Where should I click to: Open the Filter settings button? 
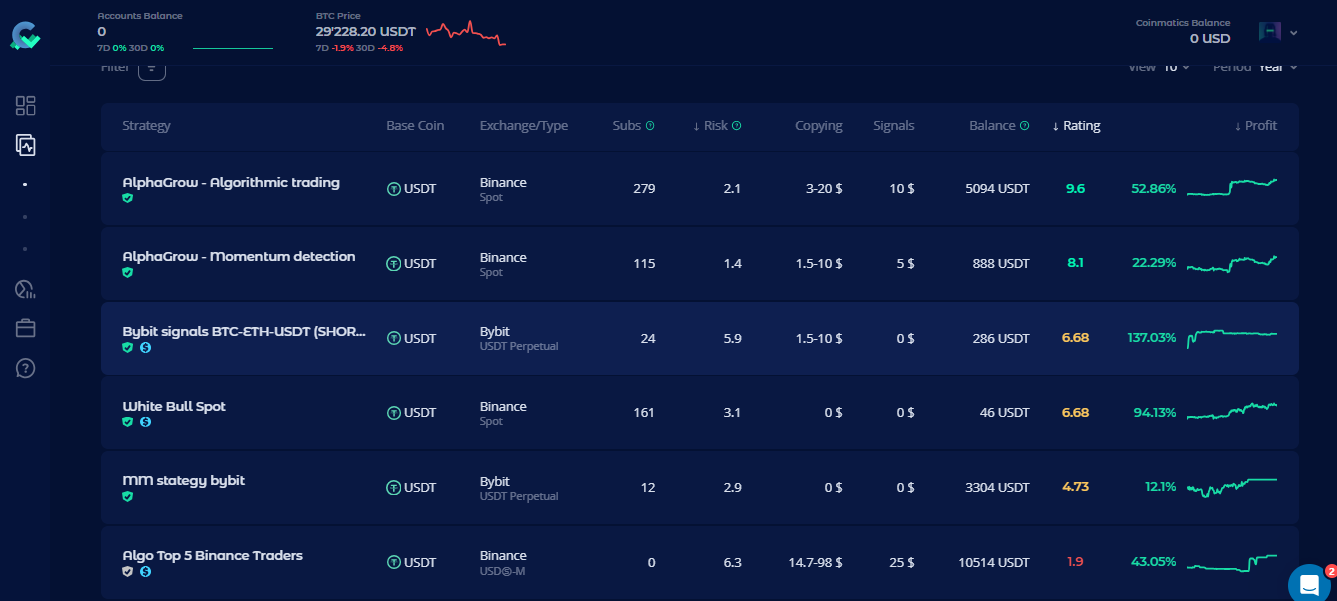(x=152, y=68)
